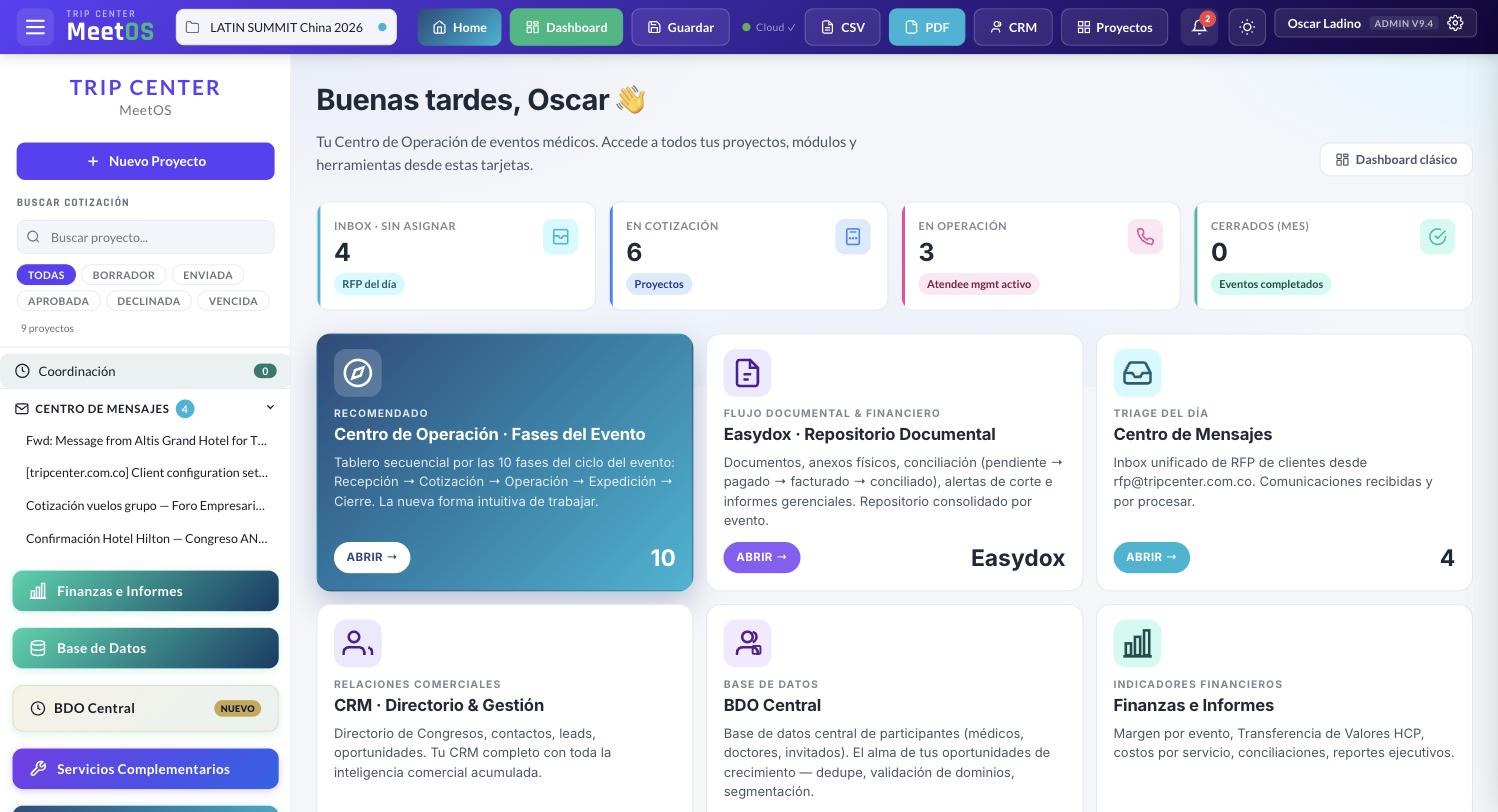Open the hamburger menu icon
Screen dimensions: 1498x812
tap(35, 27)
